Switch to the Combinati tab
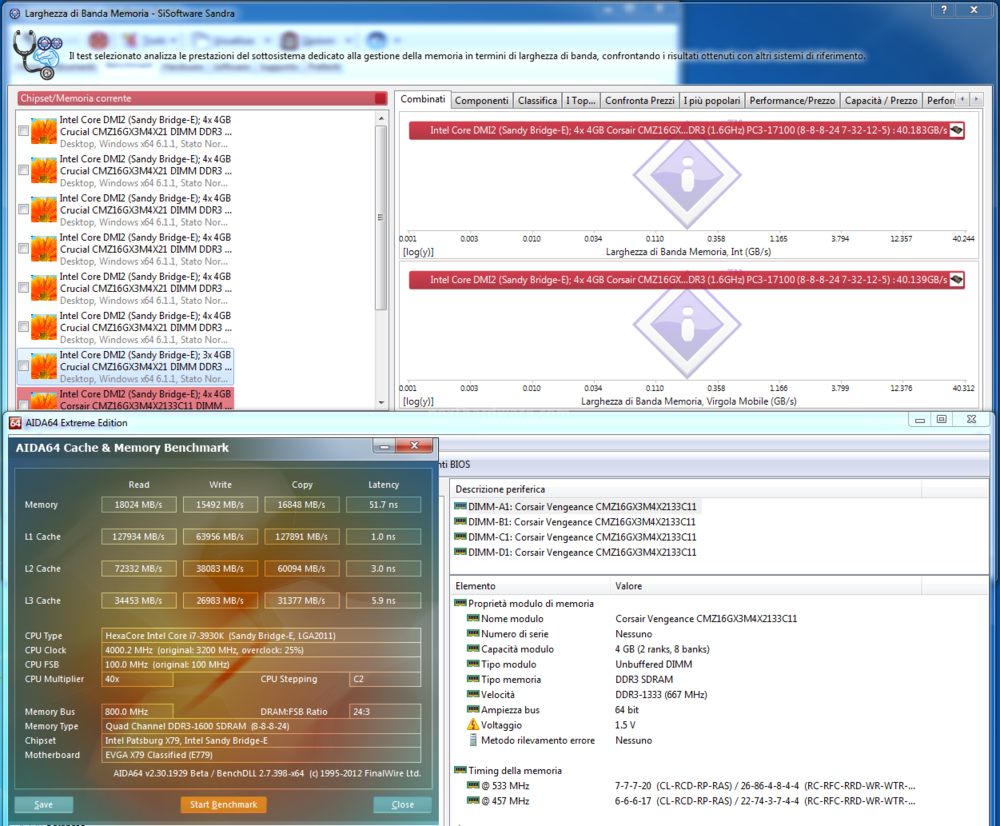Viewport: 1000px width, 826px height. 423,99
